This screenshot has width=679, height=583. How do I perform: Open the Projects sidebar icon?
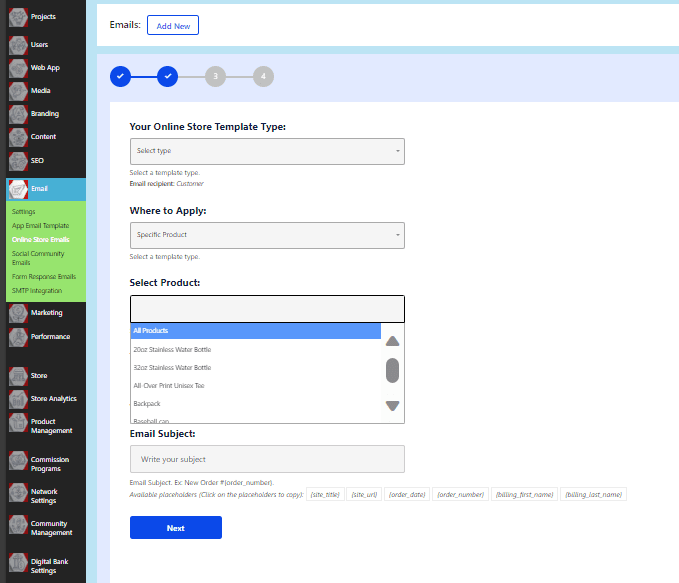pos(17,17)
